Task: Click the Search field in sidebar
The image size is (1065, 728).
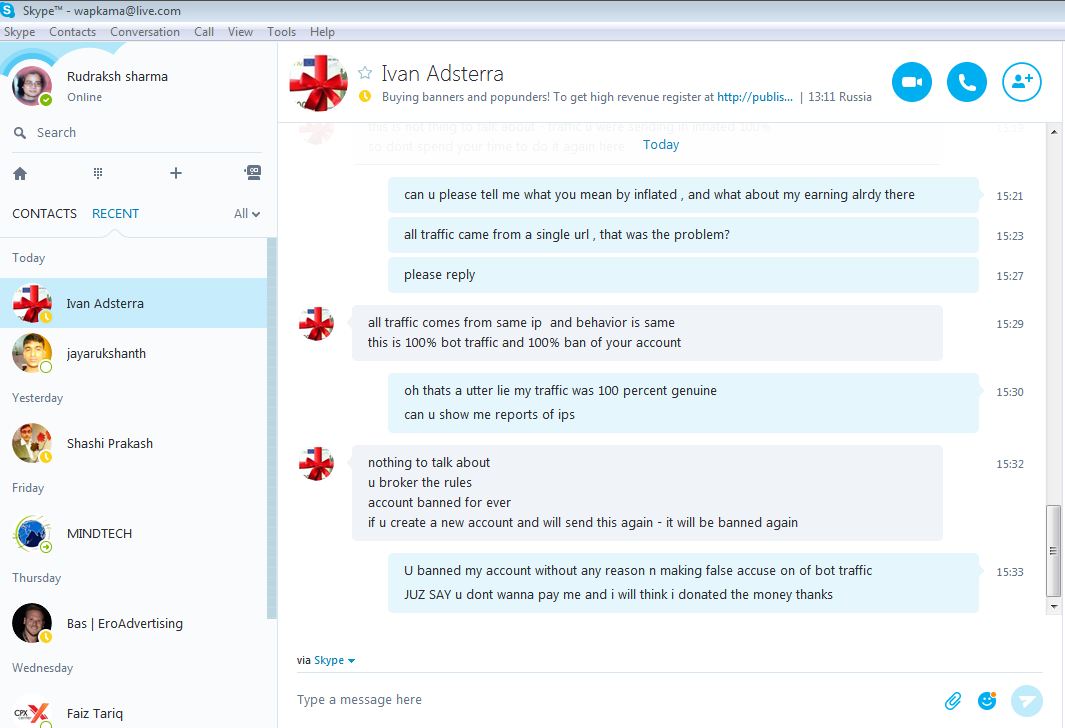Action: [136, 132]
